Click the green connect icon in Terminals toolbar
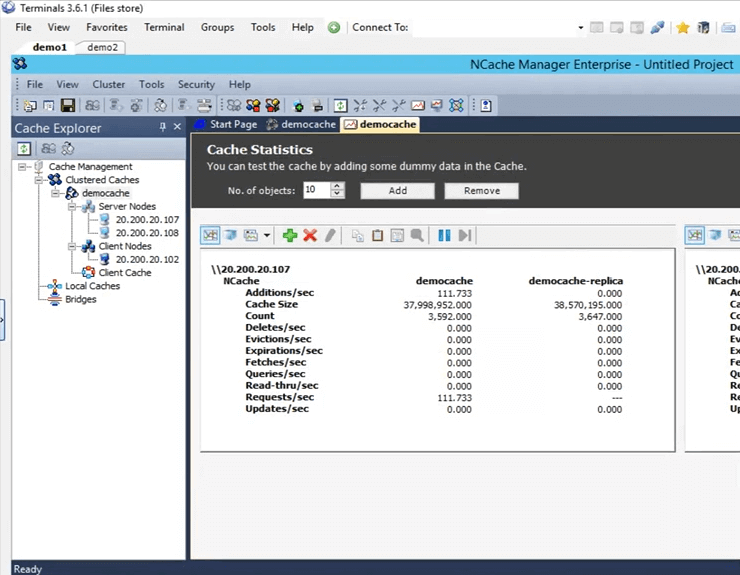Viewport: 740px width, 575px height. coord(334,27)
